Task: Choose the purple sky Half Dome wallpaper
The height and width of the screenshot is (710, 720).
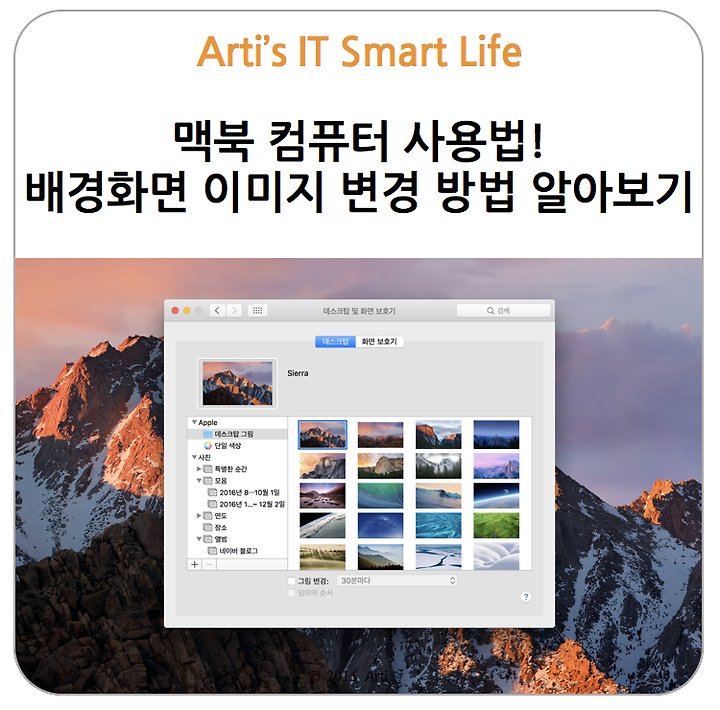Action: pos(496,466)
